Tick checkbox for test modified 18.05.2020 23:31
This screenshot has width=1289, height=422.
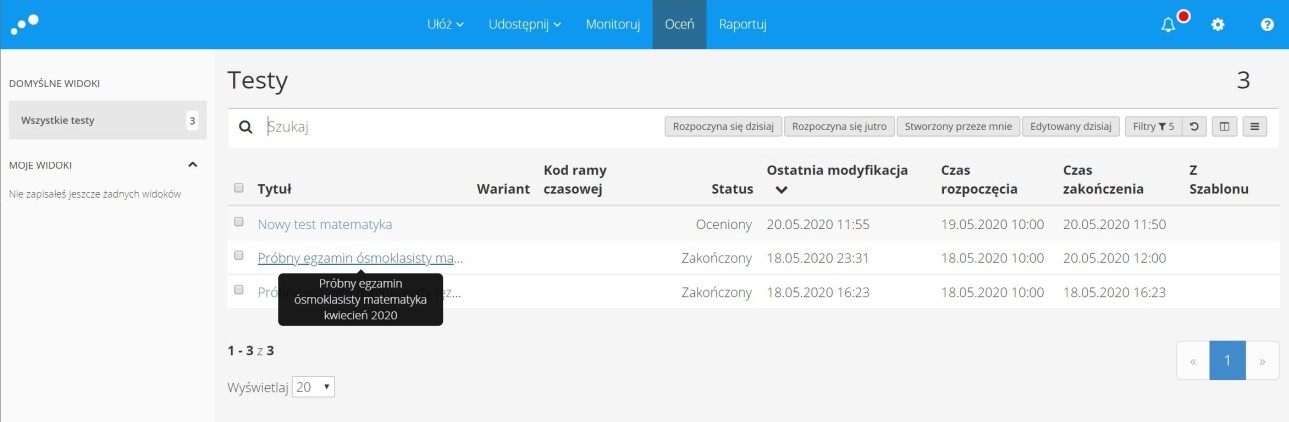point(238,255)
